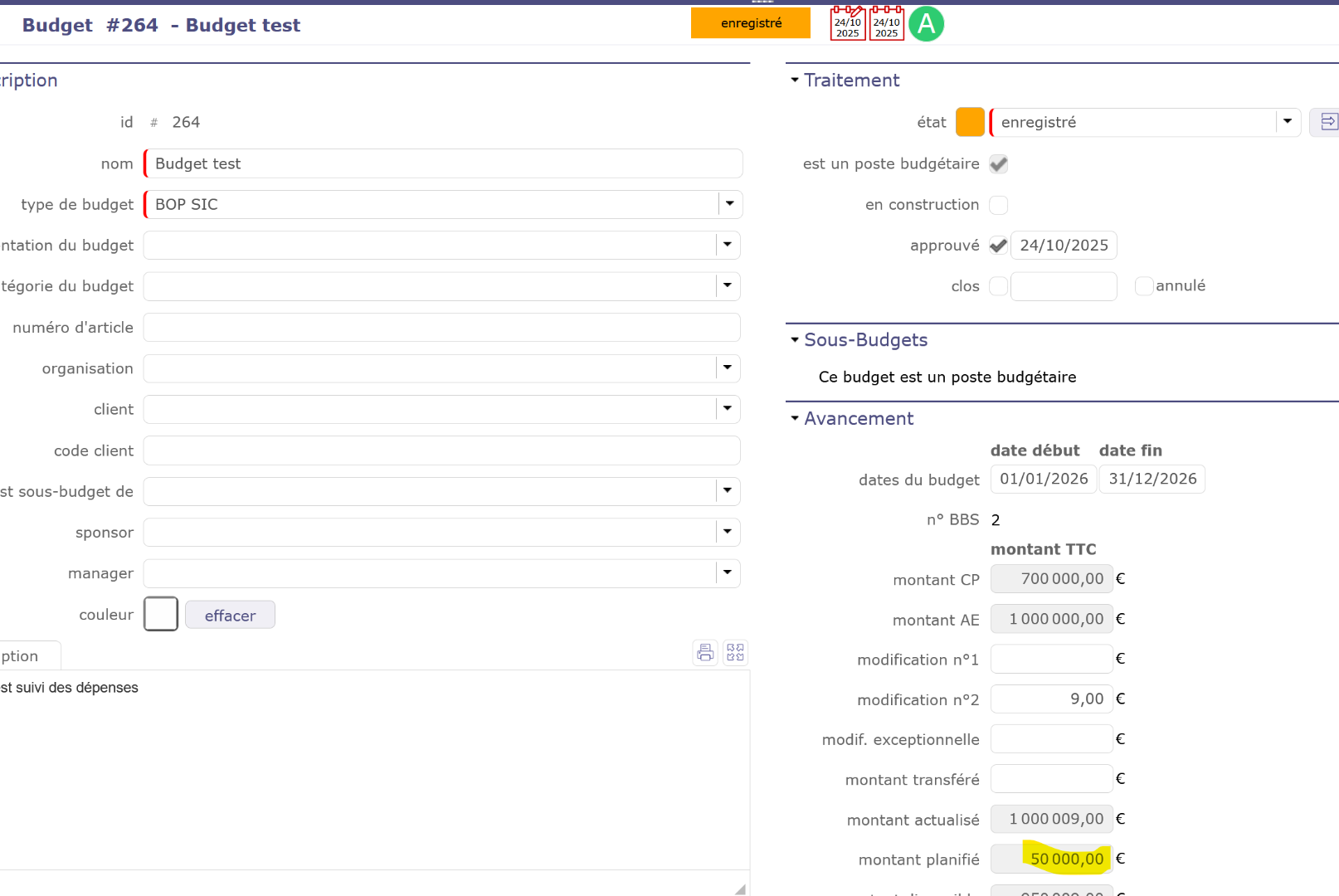This screenshot has width=1339, height=896.
Task: Click the orange state color indicator
Action: (969, 122)
